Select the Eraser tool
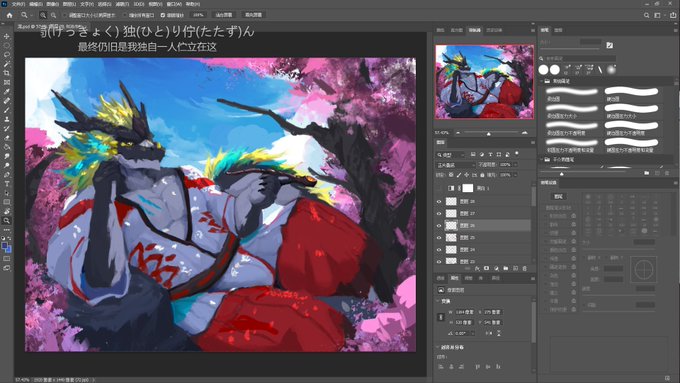 (7, 138)
